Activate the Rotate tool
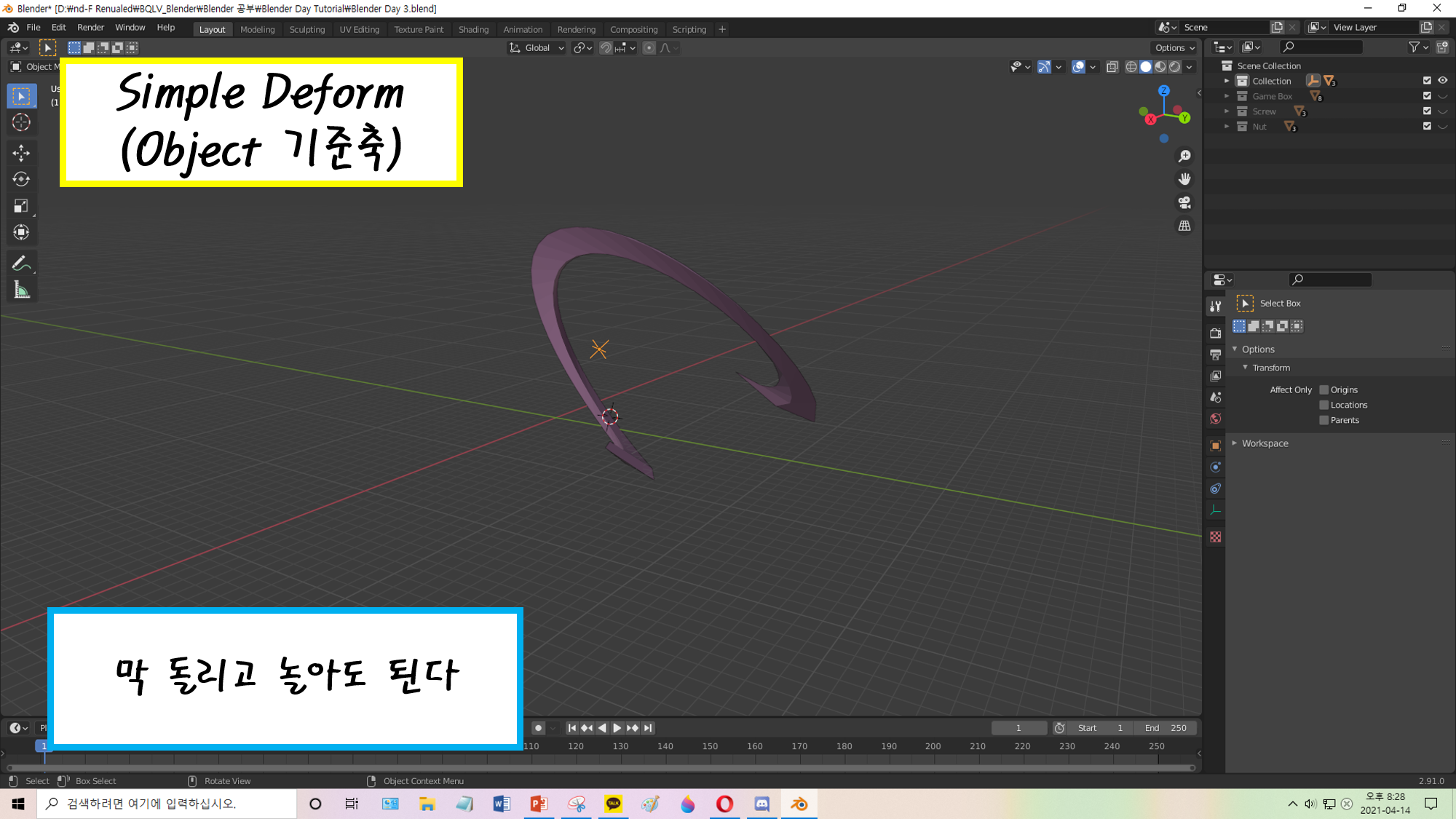Viewport: 1456px width, 819px height. pyautogui.click(x=21, y=179)
